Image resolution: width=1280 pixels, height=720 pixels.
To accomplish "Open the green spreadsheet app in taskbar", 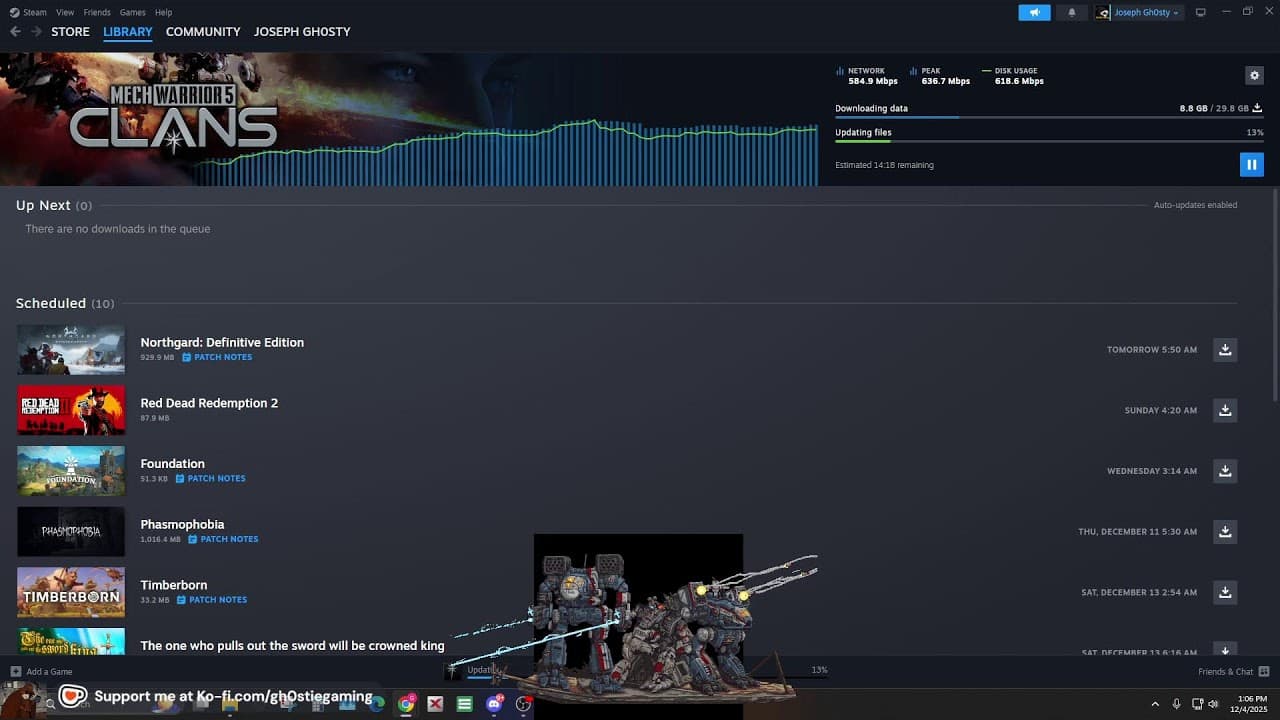I will [x=464, y=704].
